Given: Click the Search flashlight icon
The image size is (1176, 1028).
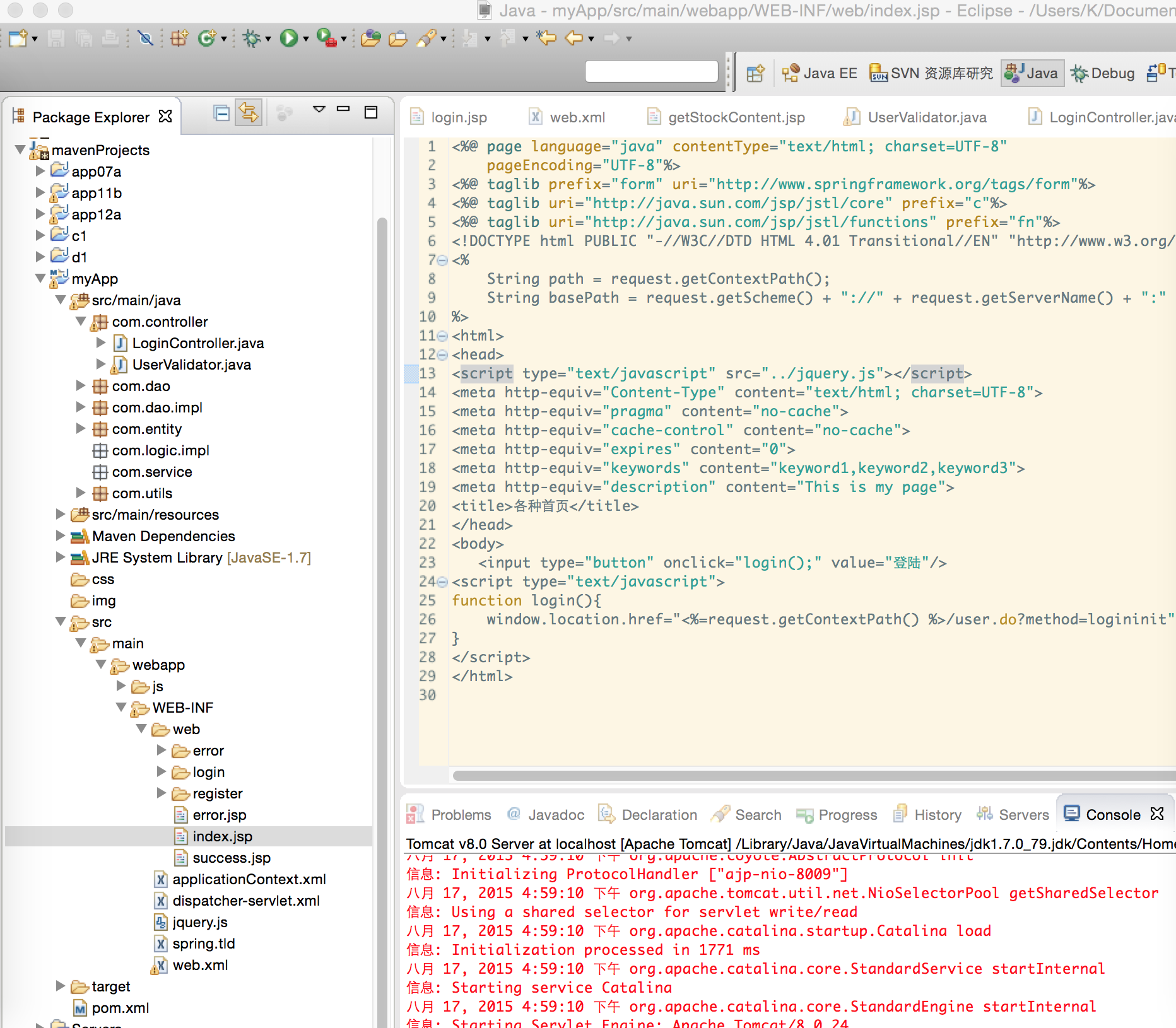Looking at the screenshot, I should pyautogui.click(x=426, y=38).
